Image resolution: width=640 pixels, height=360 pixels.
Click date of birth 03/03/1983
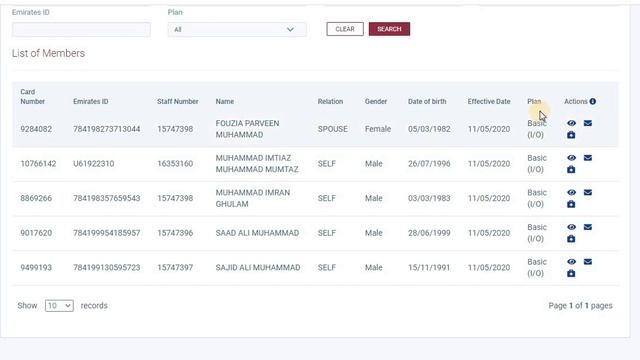pos(429,198)
